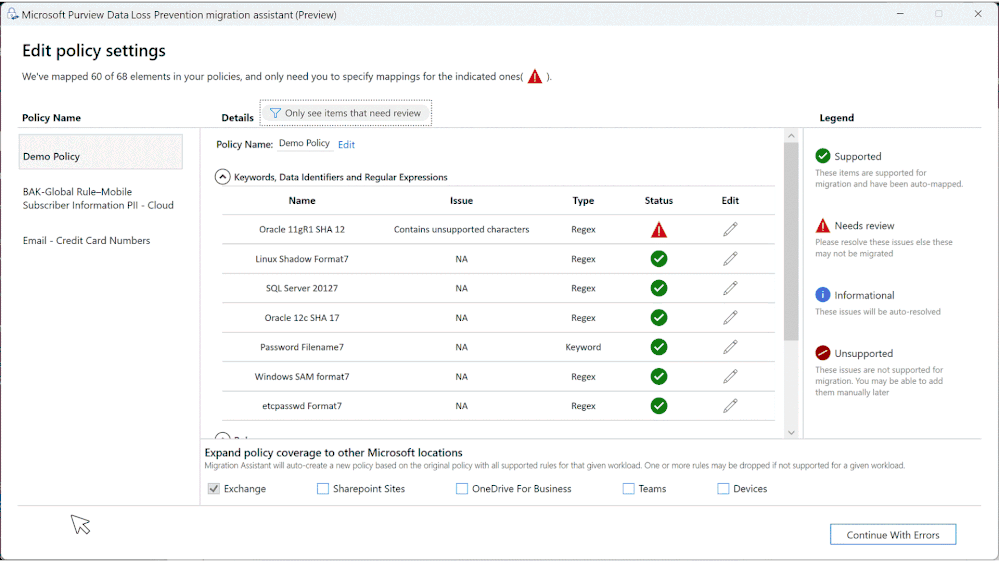The image size is (999, 562).
Task: Click the Supported legend green check icon
Action: click(x=823, y=156)
